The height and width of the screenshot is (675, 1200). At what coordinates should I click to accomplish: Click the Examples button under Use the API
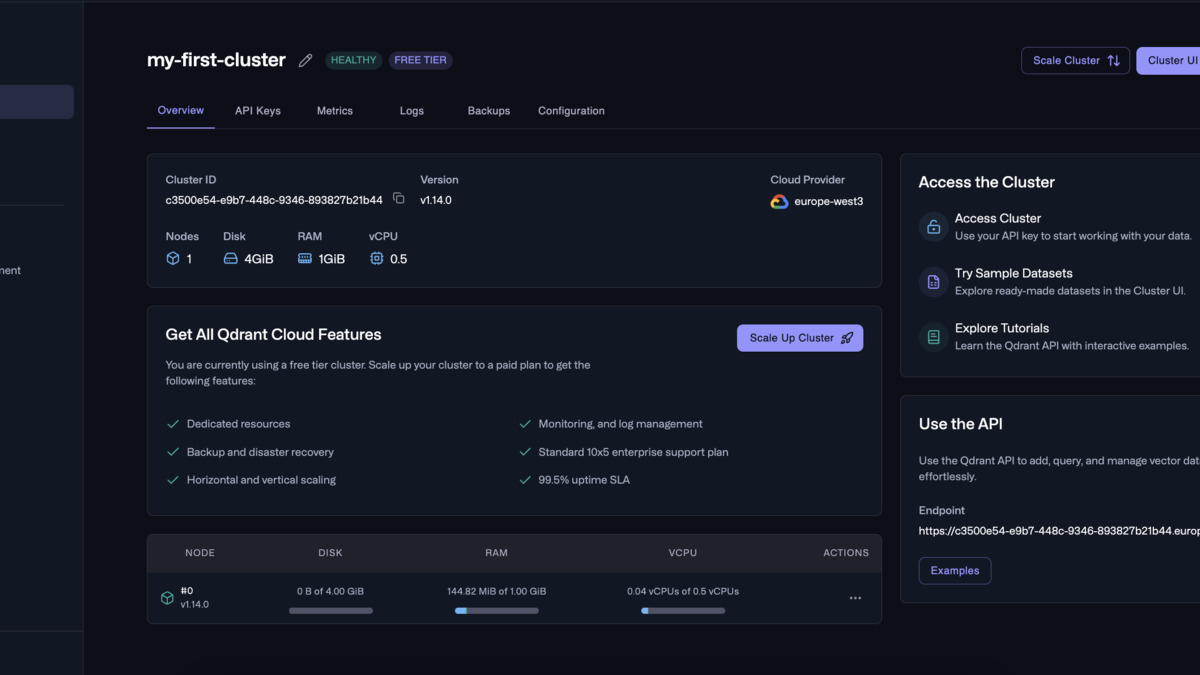[954, 570]
